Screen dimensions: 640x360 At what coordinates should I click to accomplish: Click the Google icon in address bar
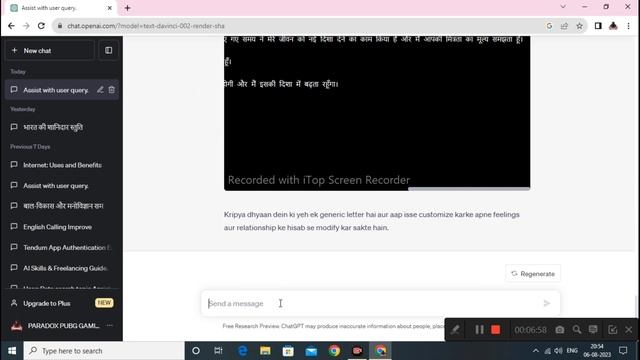pos(549,26)
